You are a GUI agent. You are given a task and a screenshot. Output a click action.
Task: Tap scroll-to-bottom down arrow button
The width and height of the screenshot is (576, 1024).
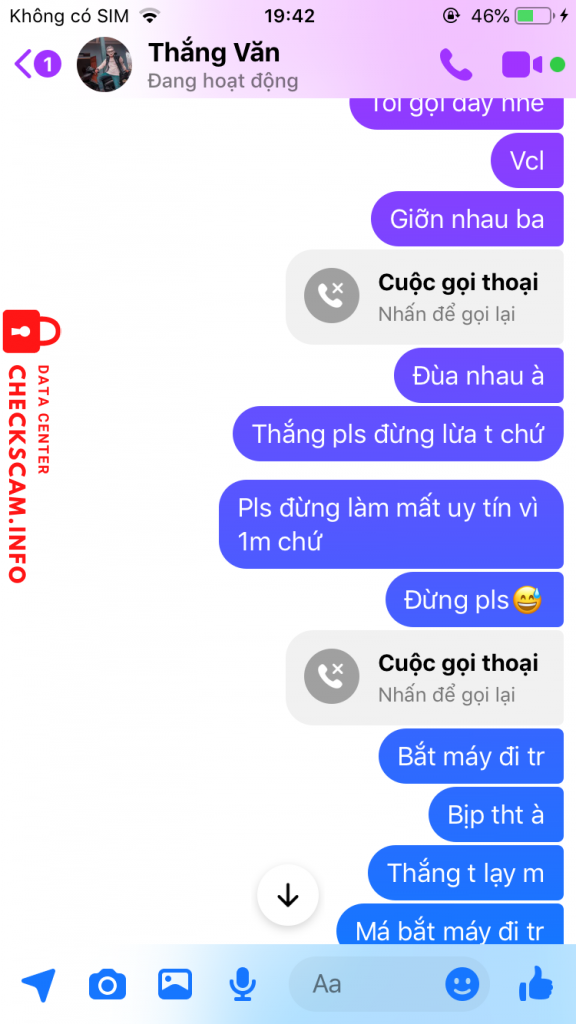287,895
